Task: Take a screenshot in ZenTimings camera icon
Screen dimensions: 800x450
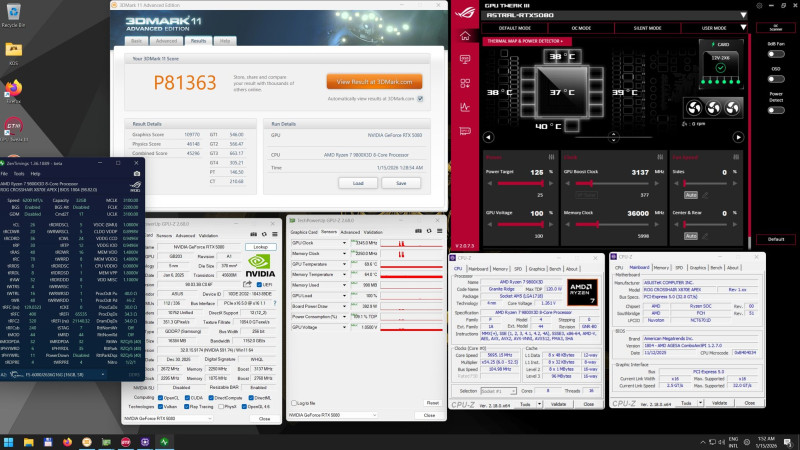Action: pyautogui.click(x=137, y=173)
